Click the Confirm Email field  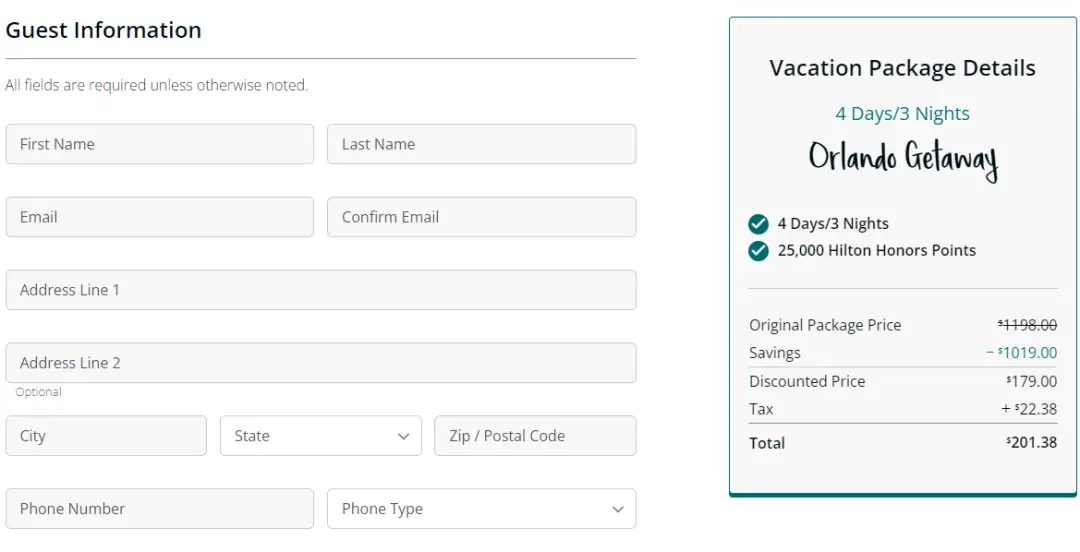(x=481, y=217)
